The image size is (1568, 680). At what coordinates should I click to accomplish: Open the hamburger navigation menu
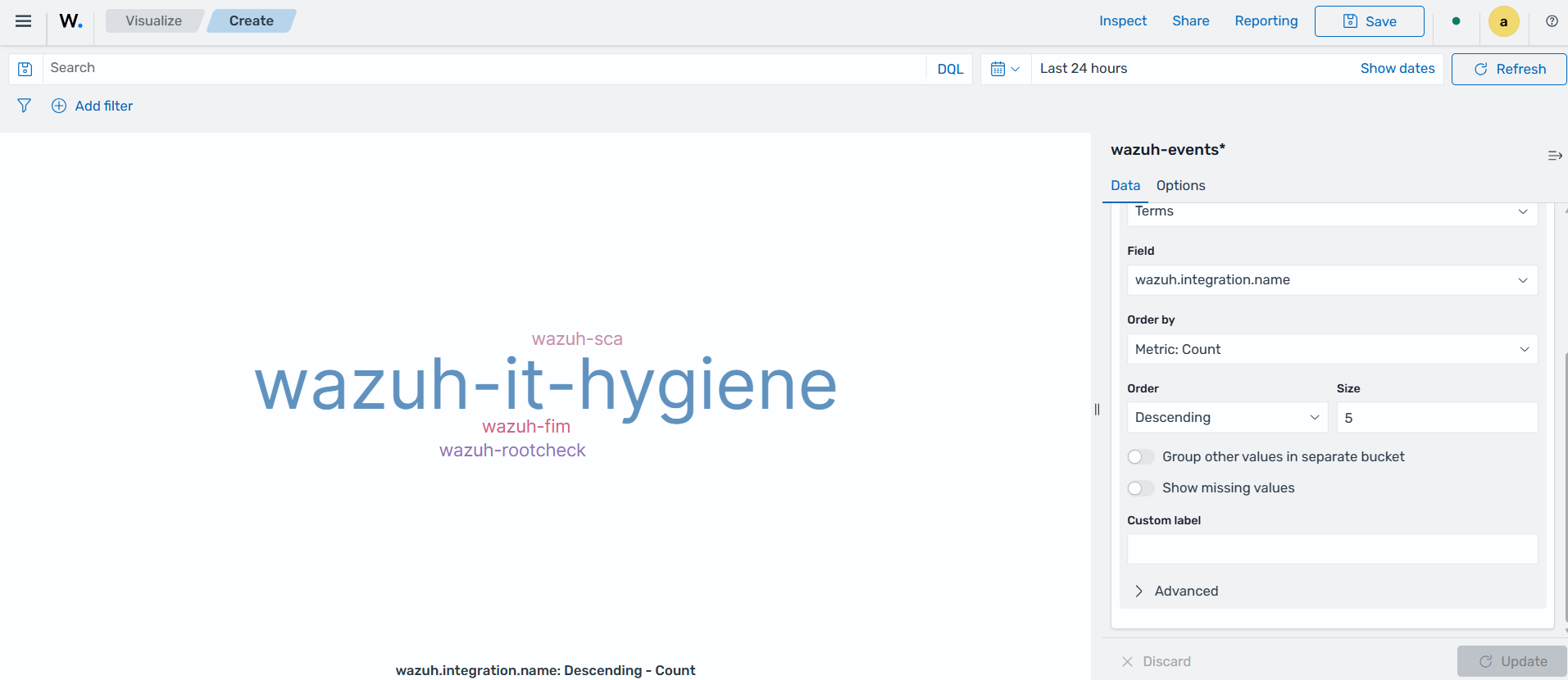pos(24,21)
